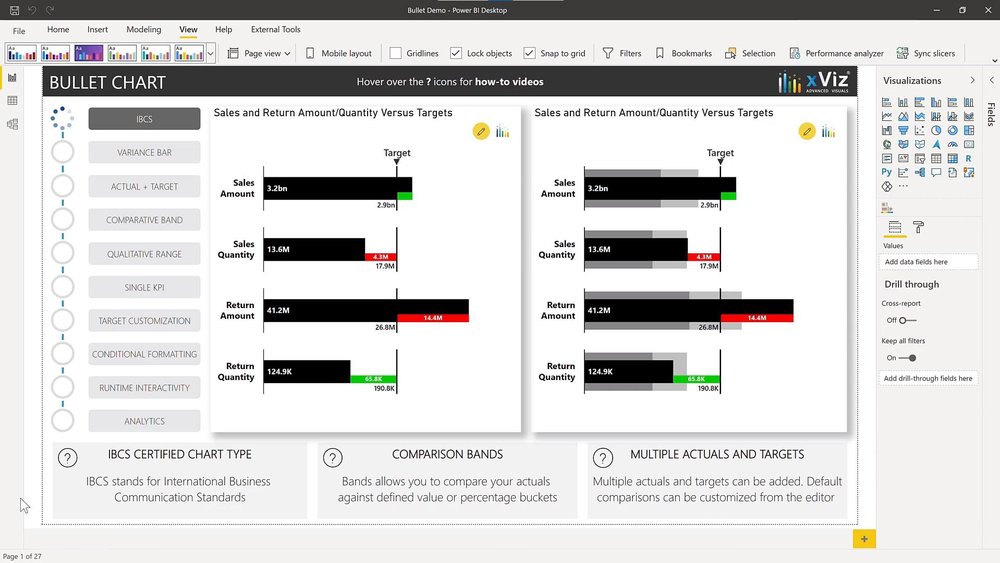Expand the ribbon with bottom-right chevron
1000x563 pixels.
coord(994,61)
